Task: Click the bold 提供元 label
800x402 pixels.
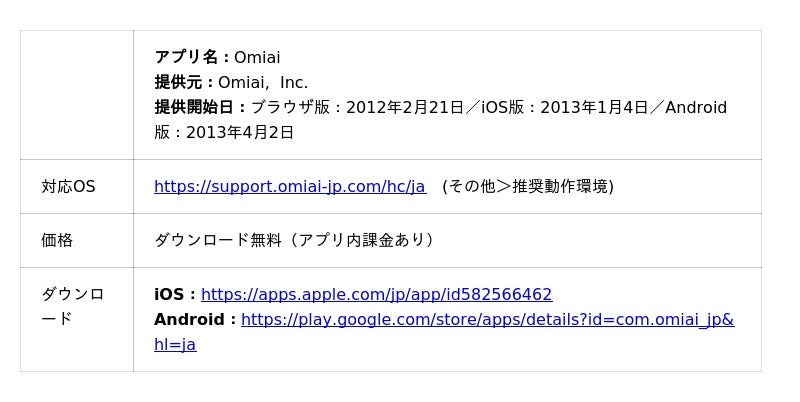Action: pos(184,83)
